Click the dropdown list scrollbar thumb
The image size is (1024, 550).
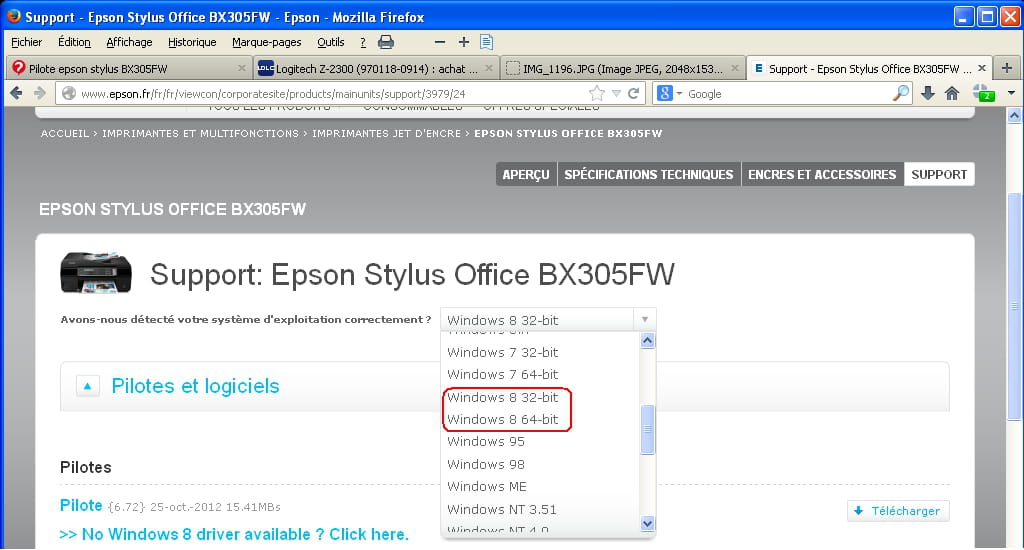pyautogui.click(x=647, y=429)
